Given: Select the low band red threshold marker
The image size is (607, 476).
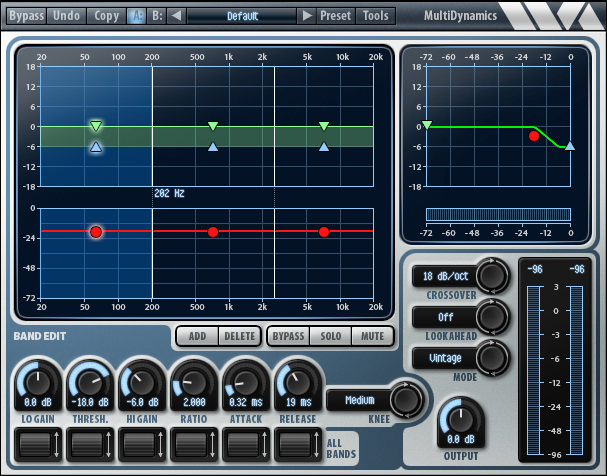Looking at the screenshot, I should tap(96, 232).
